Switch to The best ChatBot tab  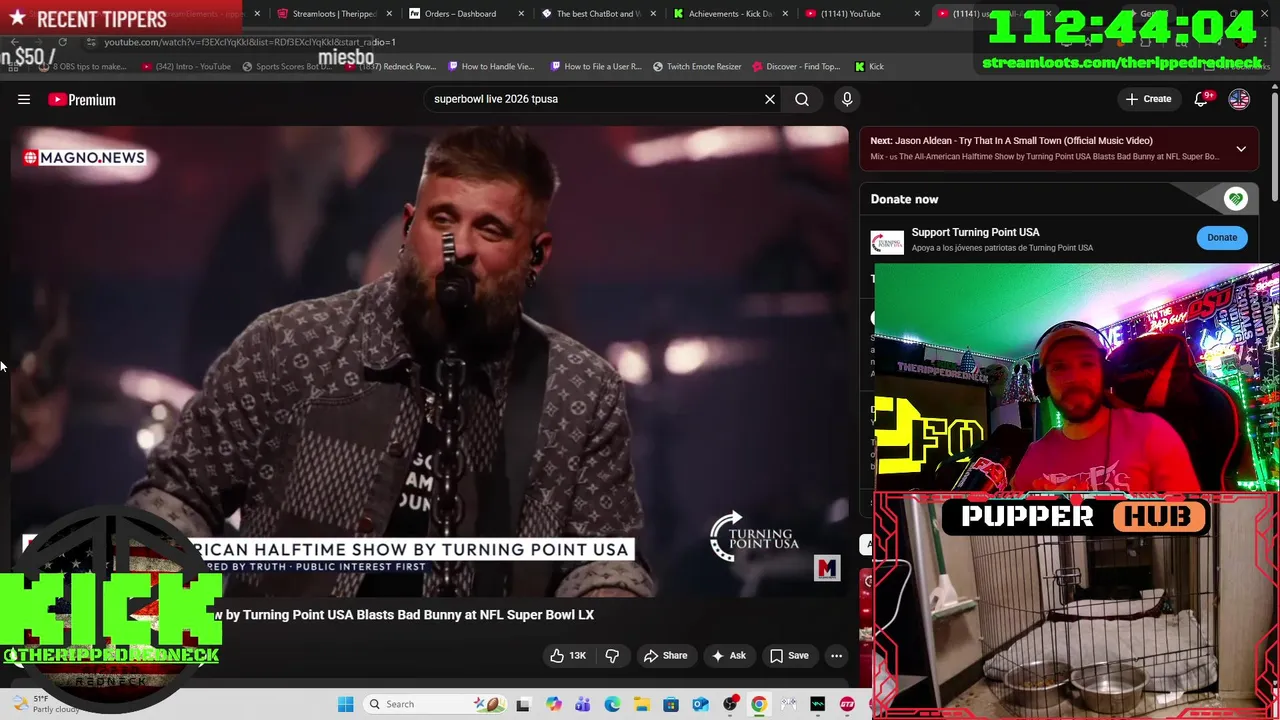click(598, 13)
